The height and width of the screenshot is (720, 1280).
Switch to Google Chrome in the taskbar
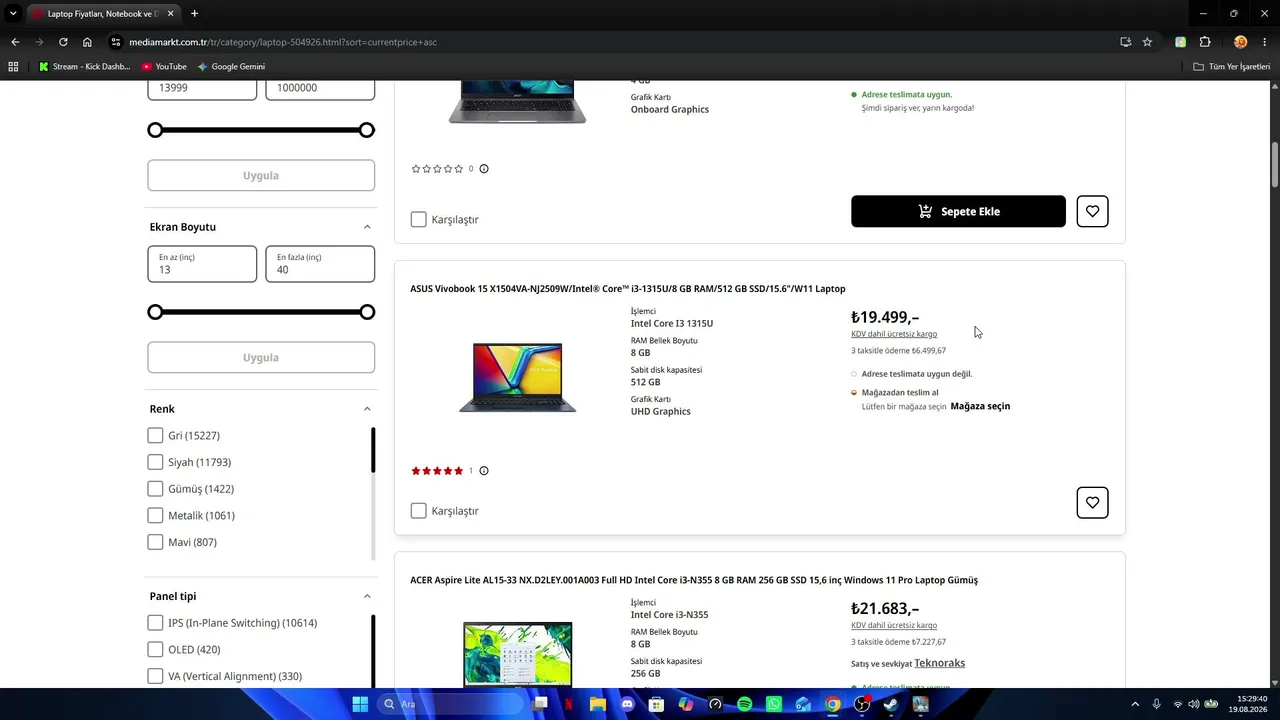tap(833, 704)
